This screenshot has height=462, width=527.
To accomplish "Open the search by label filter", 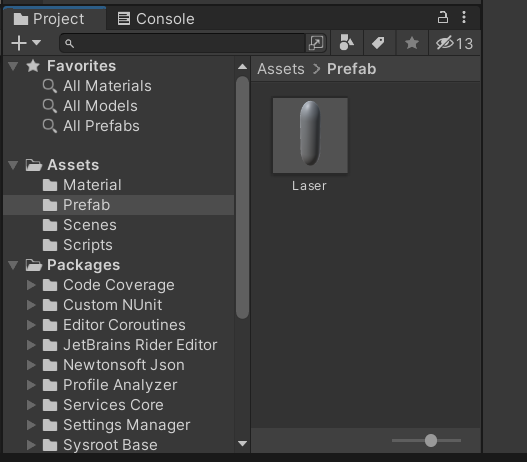I will (x=379, y=43).
